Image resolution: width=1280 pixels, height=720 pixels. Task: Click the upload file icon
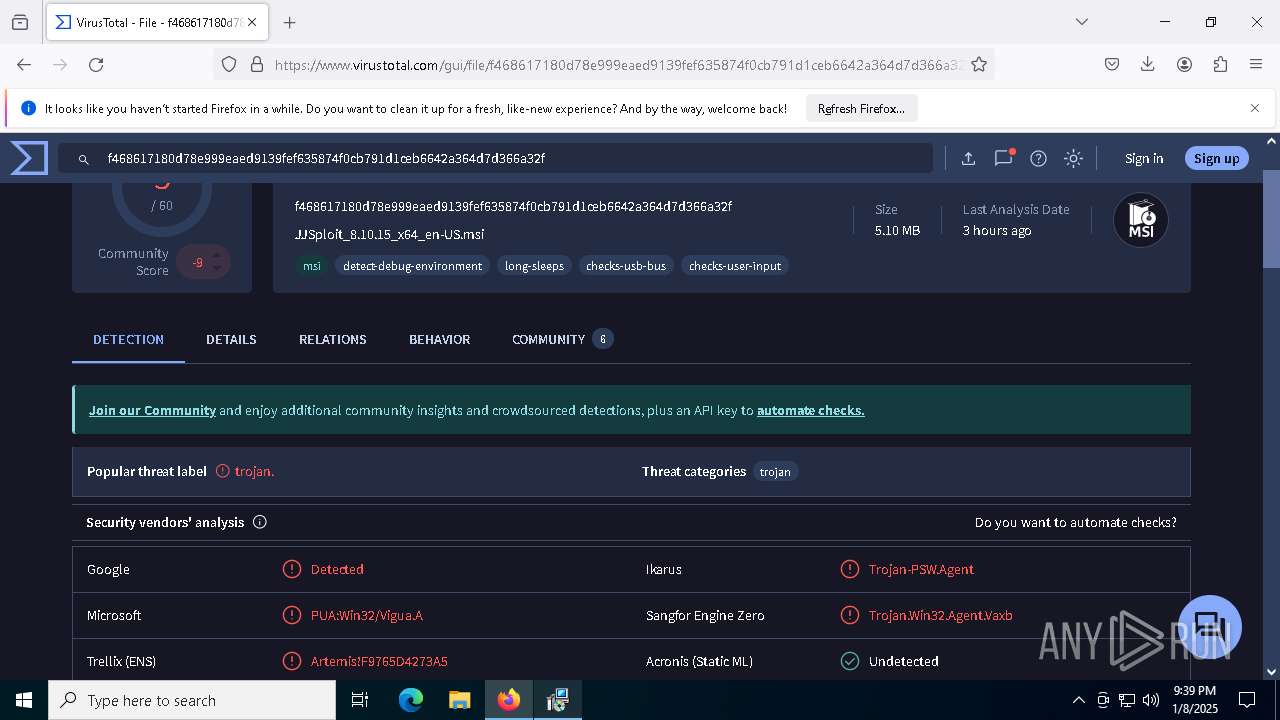point(968,158)
